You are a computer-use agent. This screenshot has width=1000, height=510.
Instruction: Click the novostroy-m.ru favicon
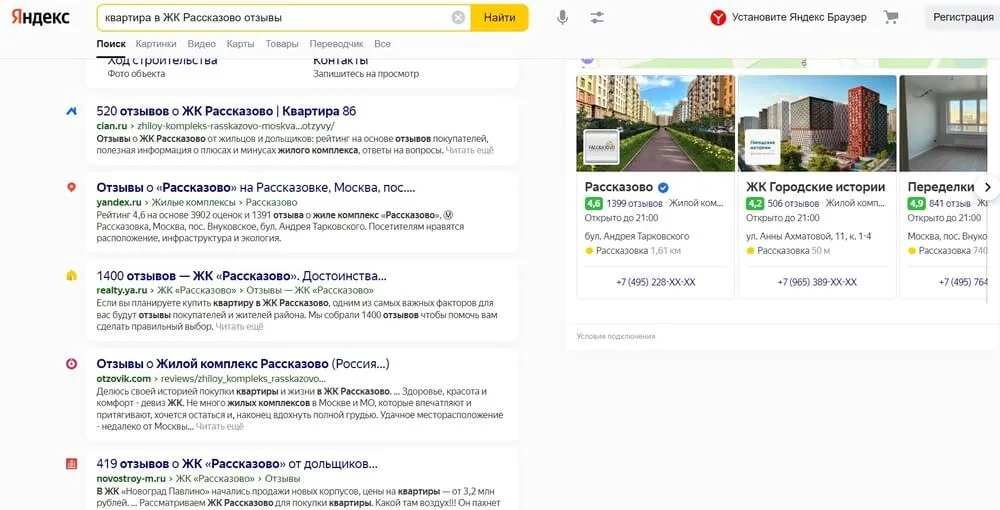(71, 463)
